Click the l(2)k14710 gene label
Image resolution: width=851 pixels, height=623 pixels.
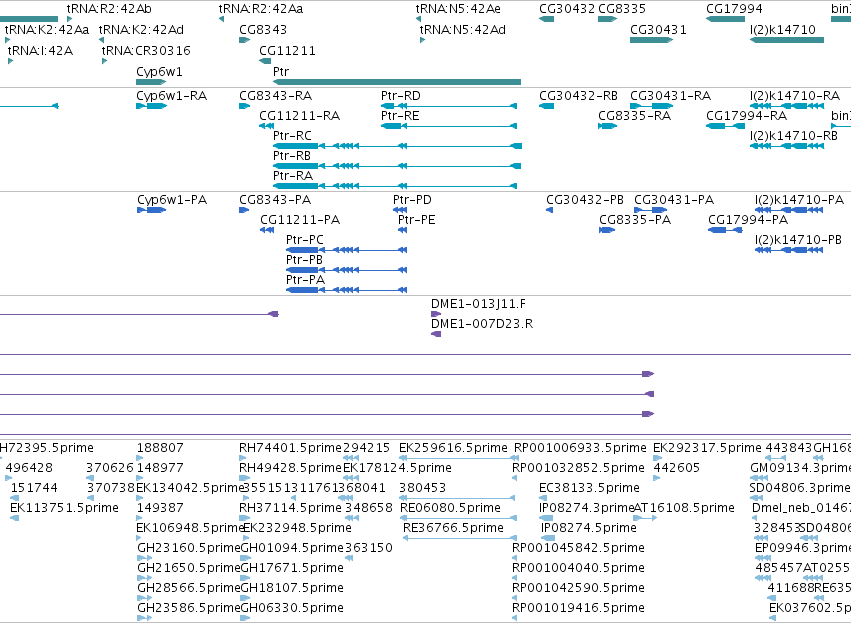(783, 29)
